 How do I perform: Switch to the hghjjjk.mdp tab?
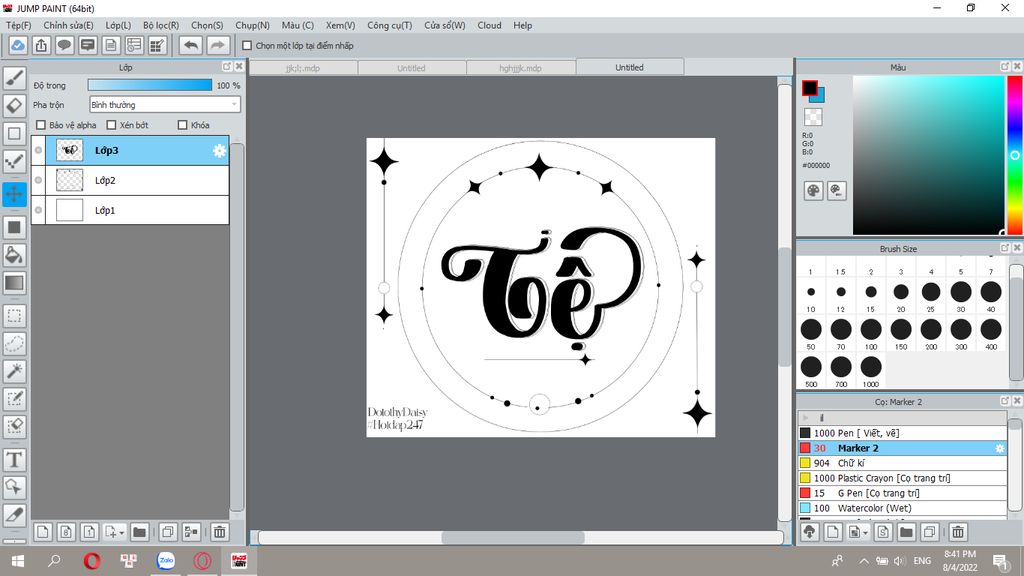520,68
